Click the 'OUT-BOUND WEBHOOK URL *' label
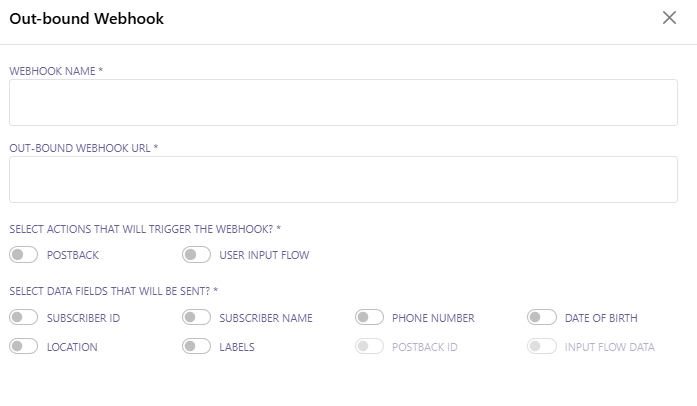 point(83,148)
